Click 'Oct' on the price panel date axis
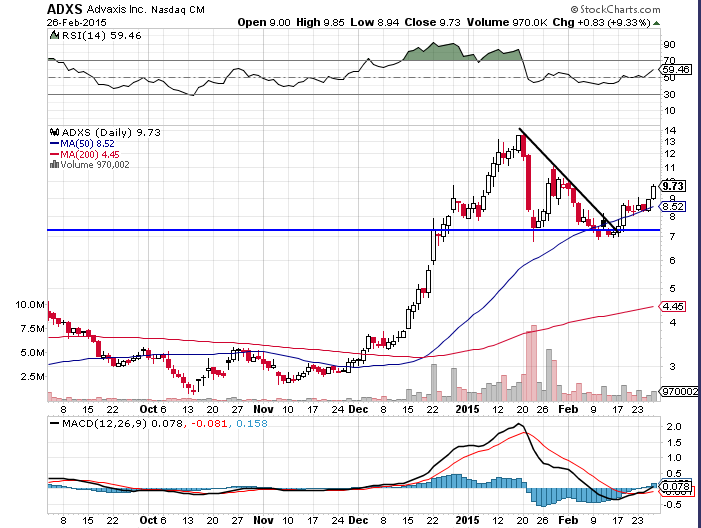701x528 pixels. tap(149, 409)
